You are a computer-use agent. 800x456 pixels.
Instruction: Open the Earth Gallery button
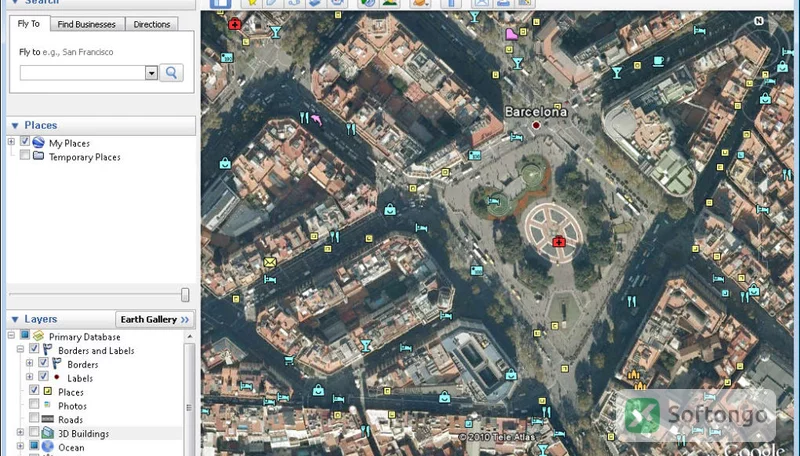(155, 319)
